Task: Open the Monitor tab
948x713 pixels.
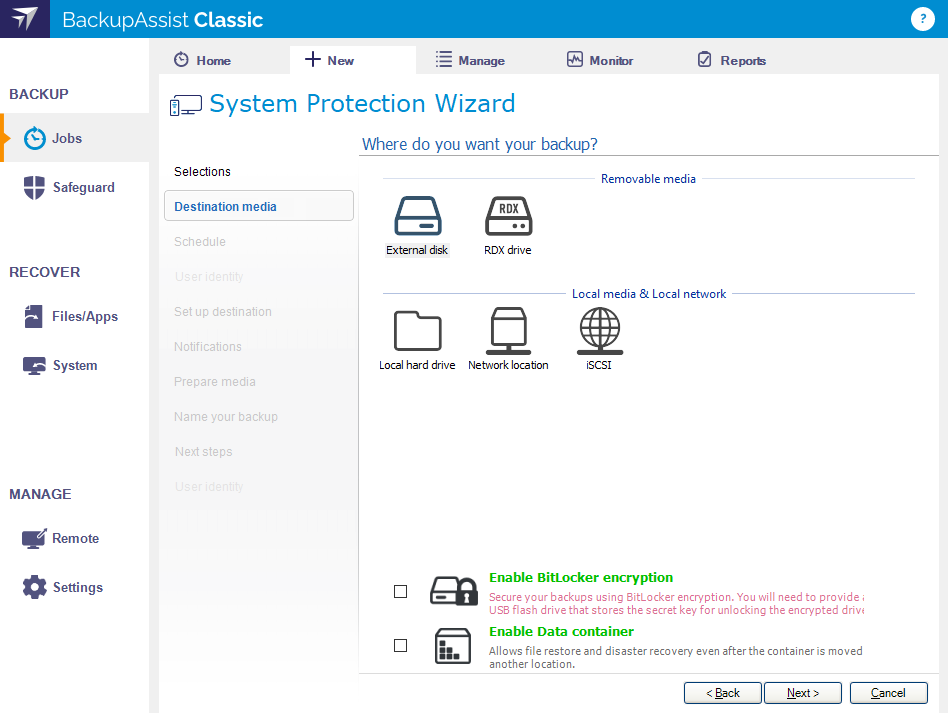Action: pyautogui.click(x=611, y=60)
